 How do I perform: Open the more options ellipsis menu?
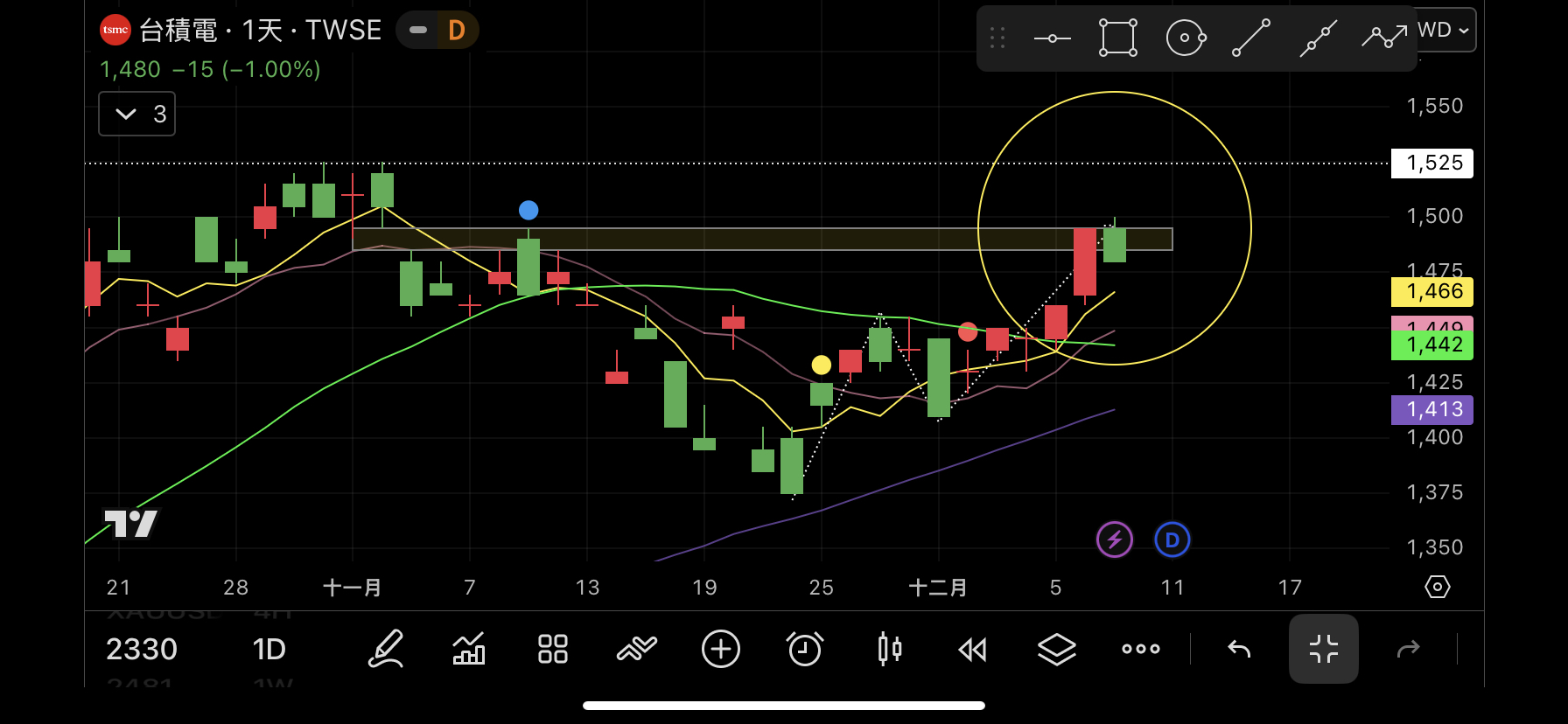coord(1141,649)
